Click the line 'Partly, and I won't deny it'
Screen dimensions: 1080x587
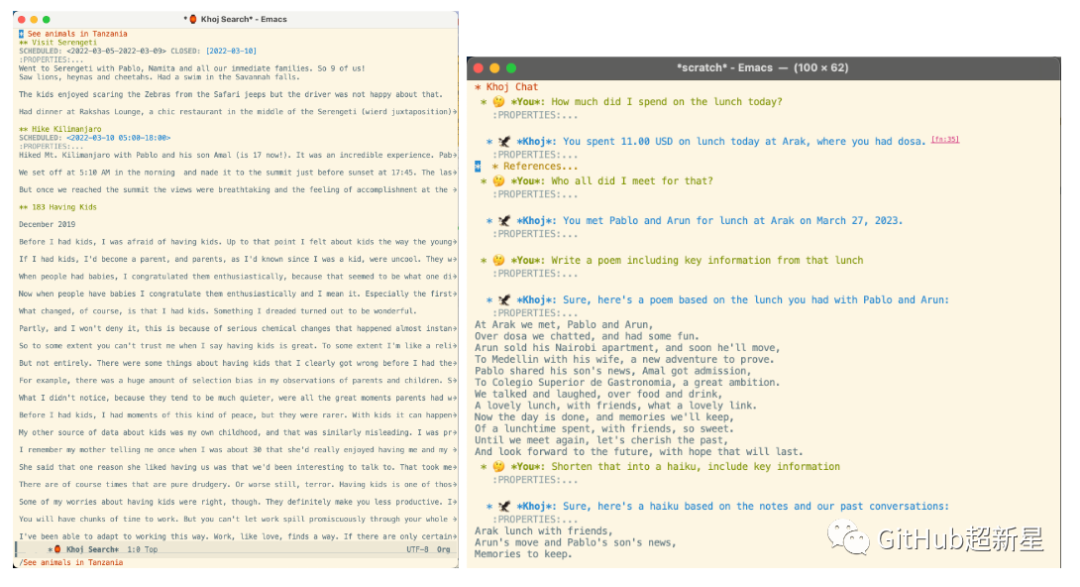[238, 329]
